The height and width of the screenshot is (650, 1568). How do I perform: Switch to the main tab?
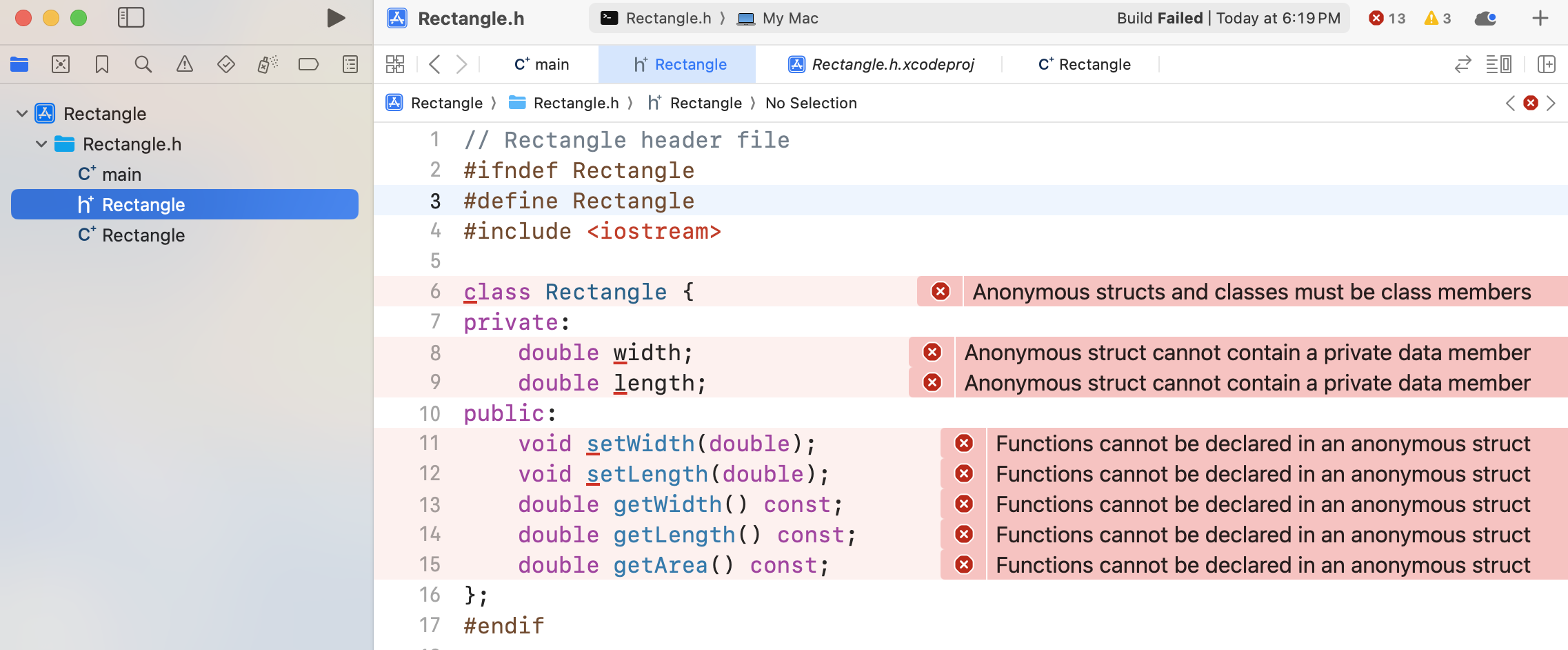(x=542, y=63)
